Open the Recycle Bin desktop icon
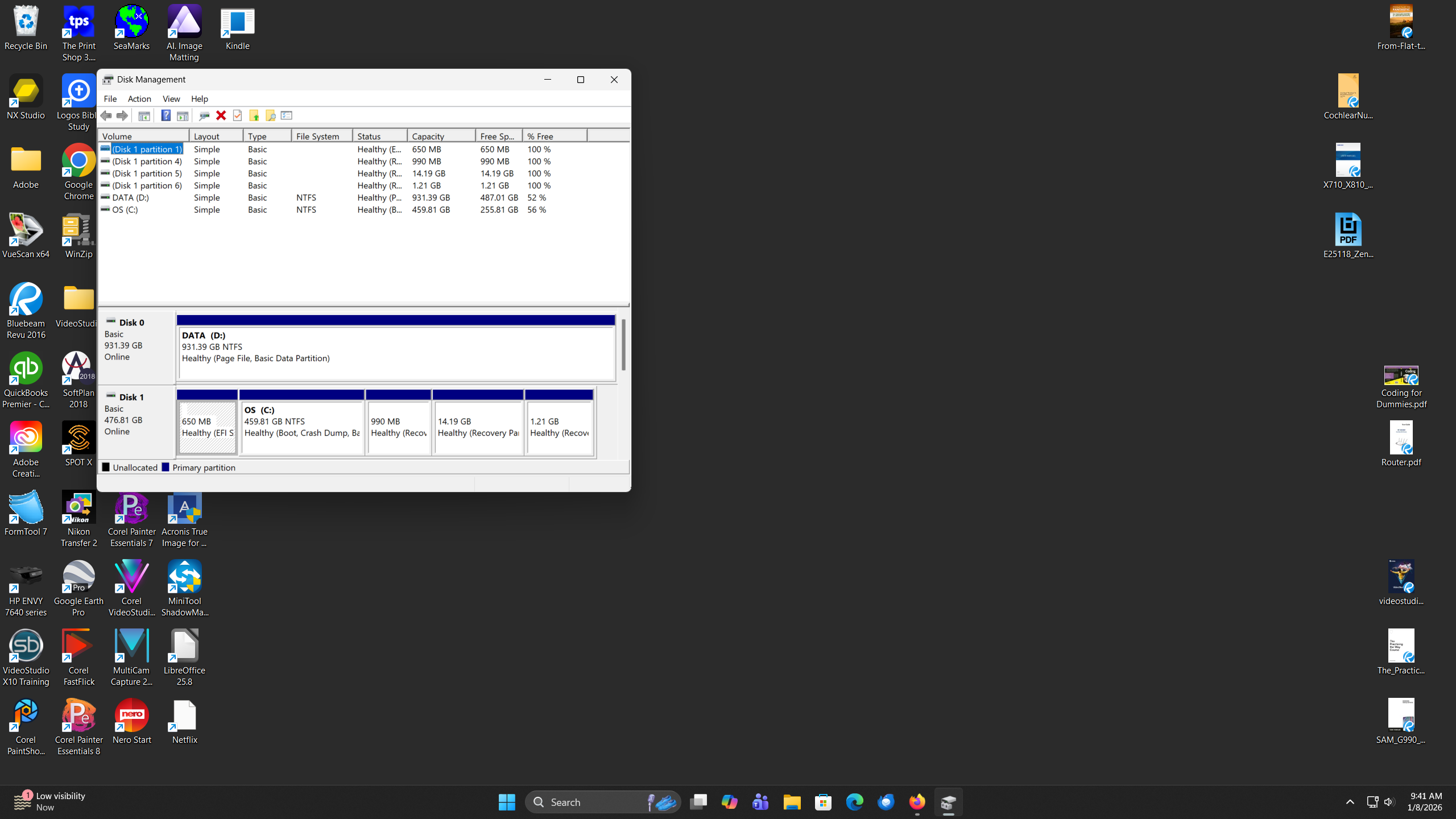 (26, 28)
